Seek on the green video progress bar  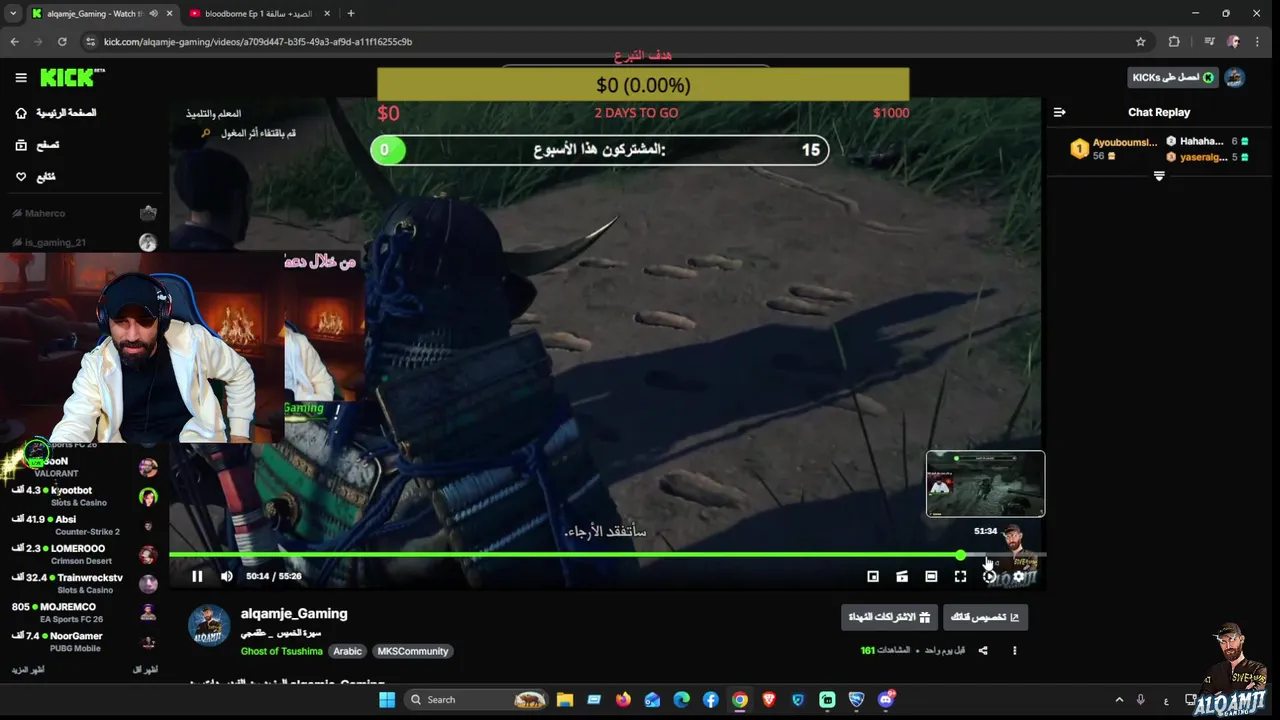pos(607,554)
